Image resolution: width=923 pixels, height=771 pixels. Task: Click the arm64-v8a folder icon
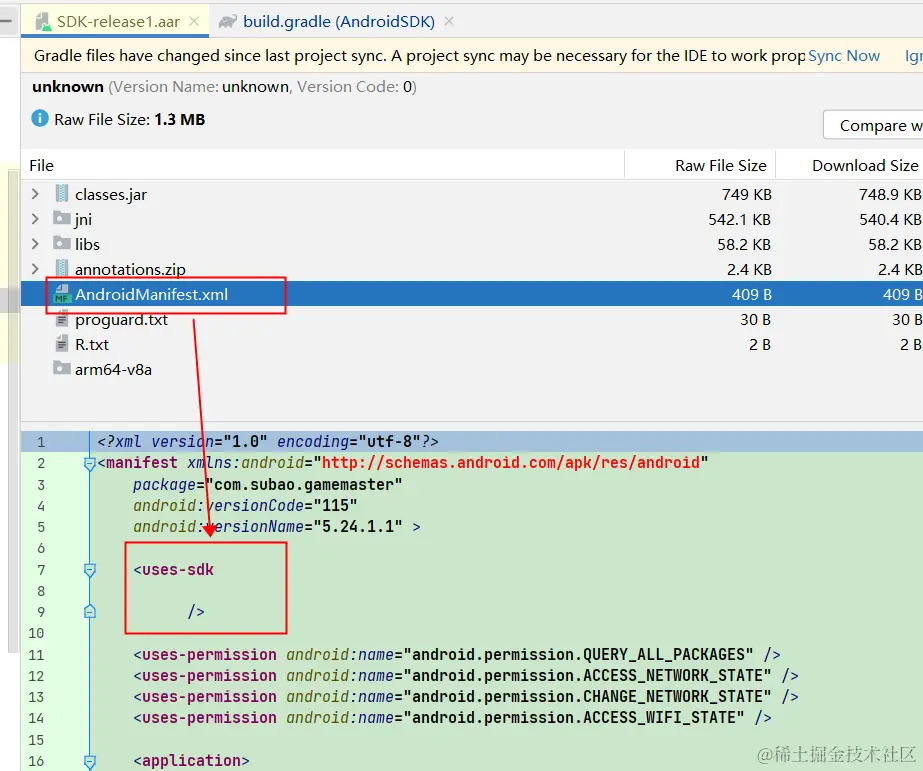click(61, 368)
